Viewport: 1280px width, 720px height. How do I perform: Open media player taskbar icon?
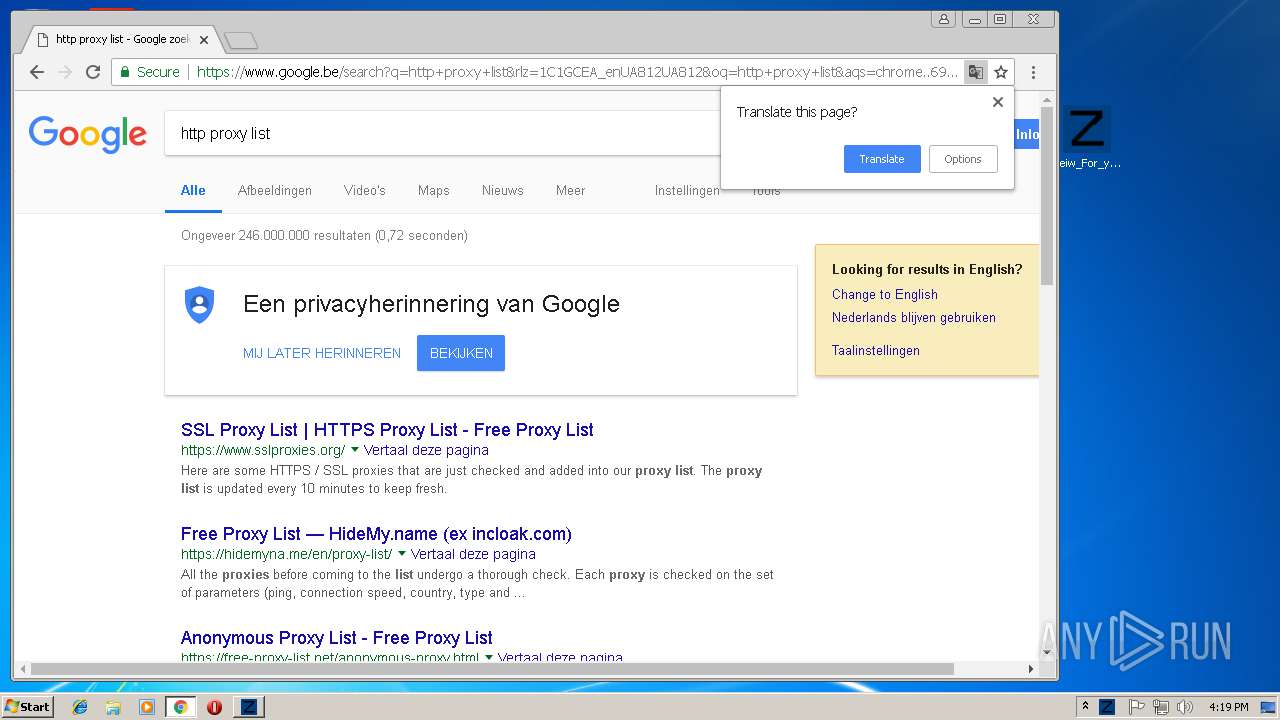tap(147, 707)
